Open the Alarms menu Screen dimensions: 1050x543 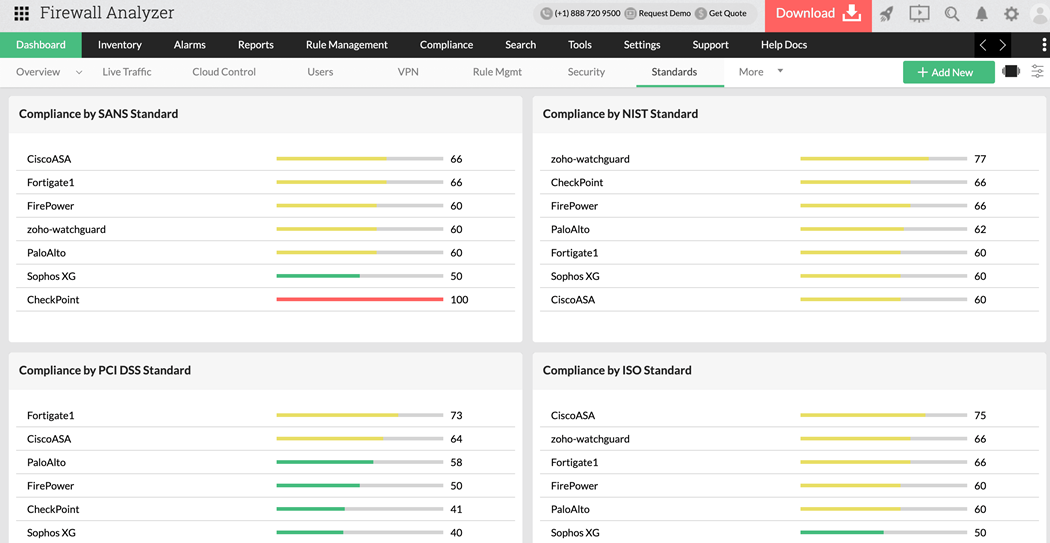(190, 45)
